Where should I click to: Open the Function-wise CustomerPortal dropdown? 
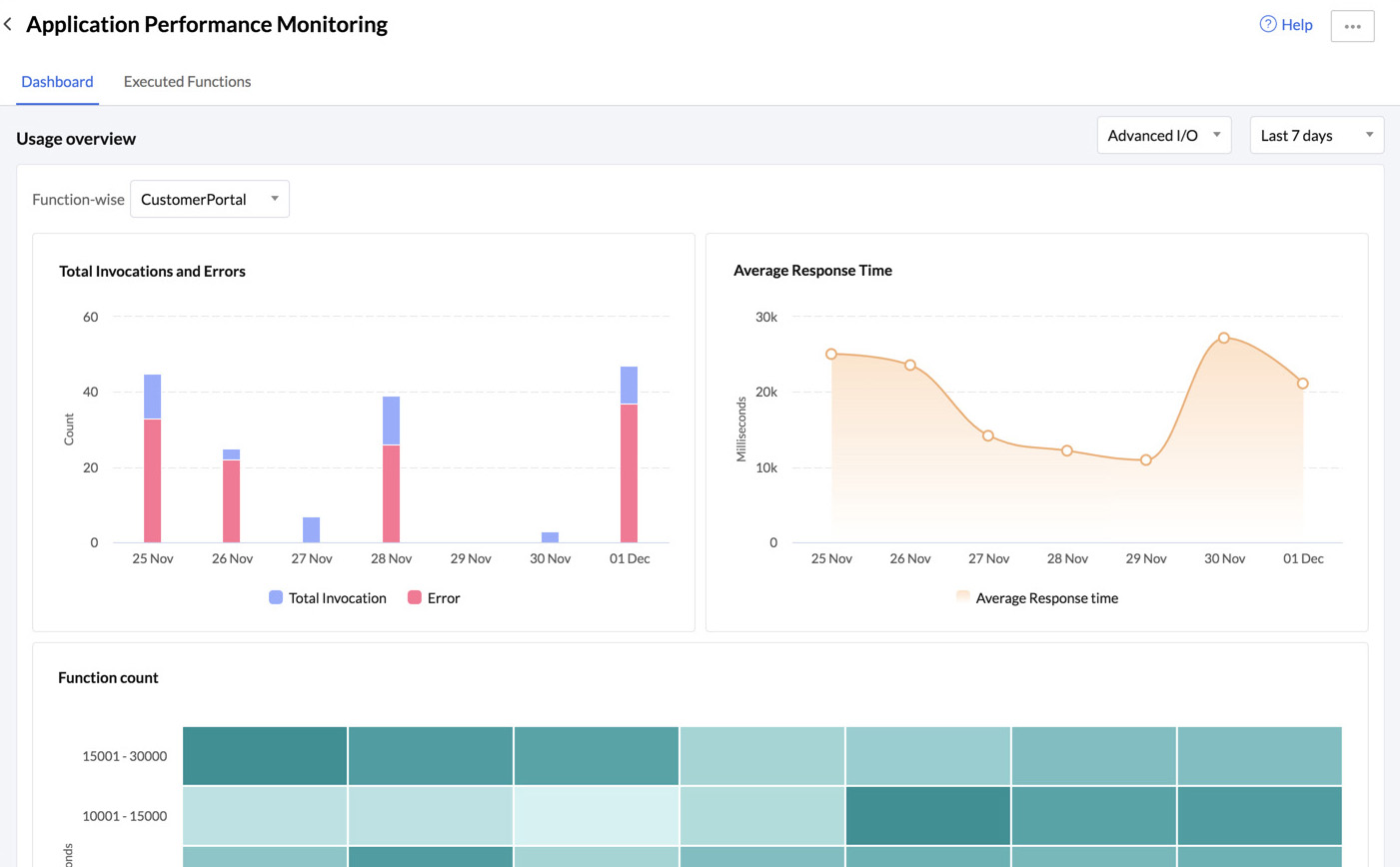click(210, 199)
